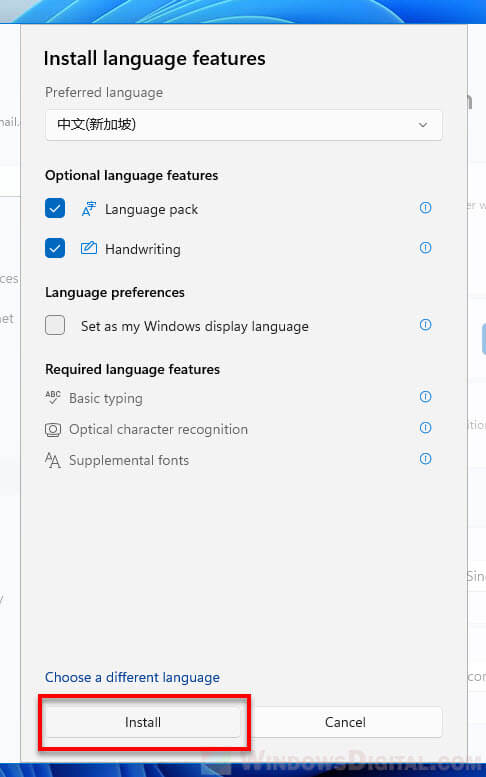Click the Supplemental fonts icon
The image size is (486, 777).
(53, 460)
